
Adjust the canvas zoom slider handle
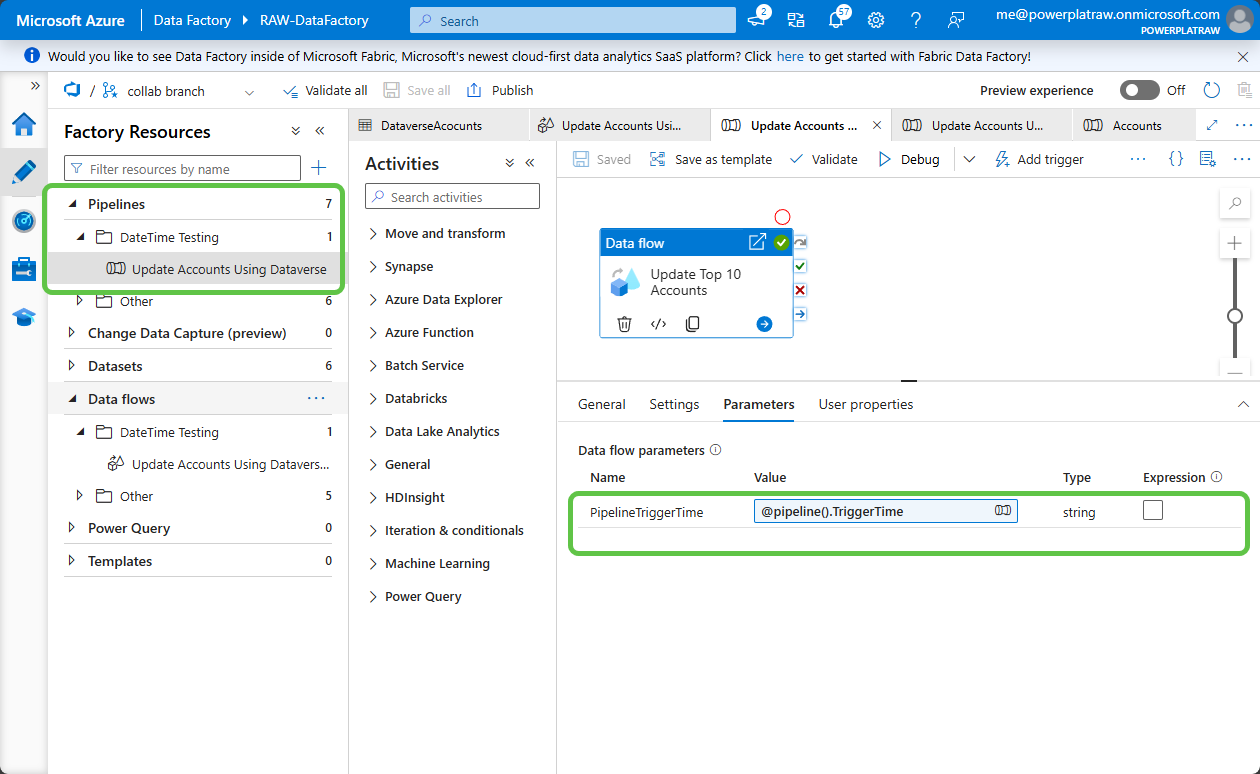[x=1235, y=316]
